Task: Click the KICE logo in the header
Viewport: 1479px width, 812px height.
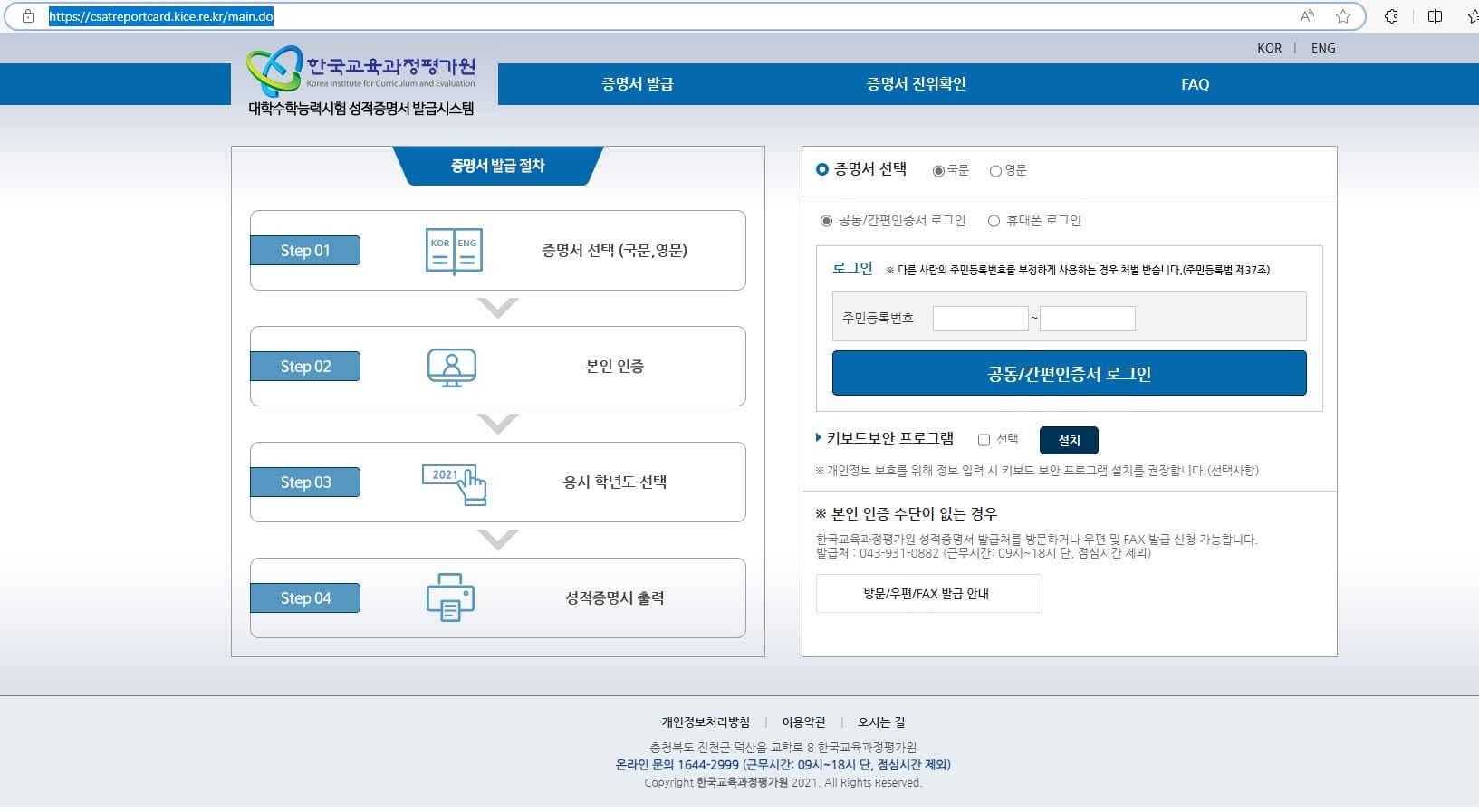Action: tap(361, 71)
